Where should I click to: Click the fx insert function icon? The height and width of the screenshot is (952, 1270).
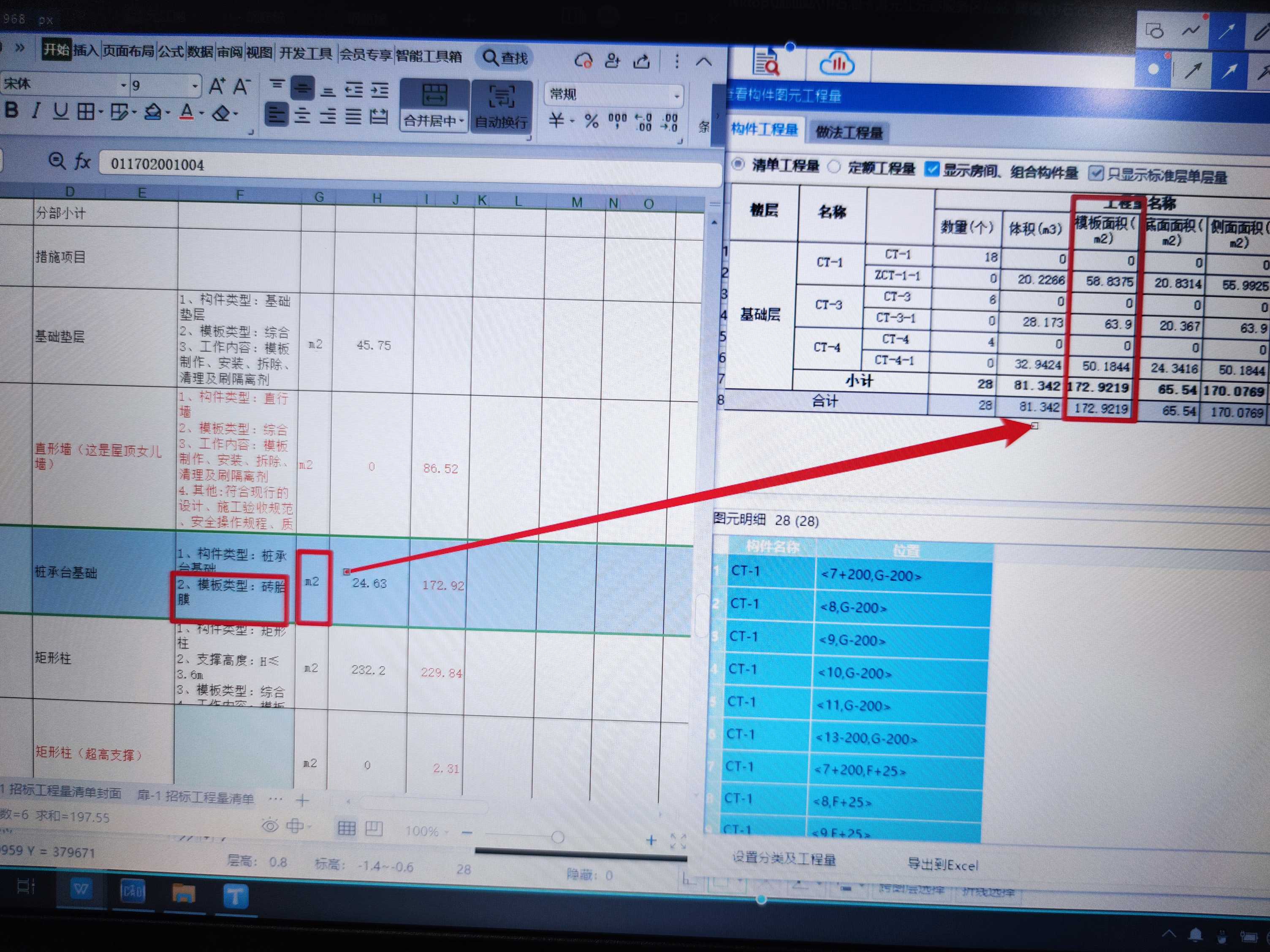tap(83, 161)
